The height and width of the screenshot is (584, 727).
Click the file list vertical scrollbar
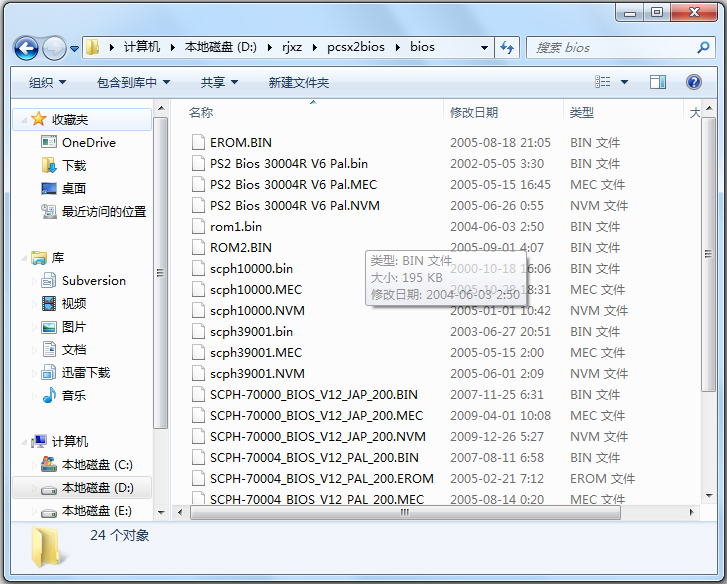708,254
